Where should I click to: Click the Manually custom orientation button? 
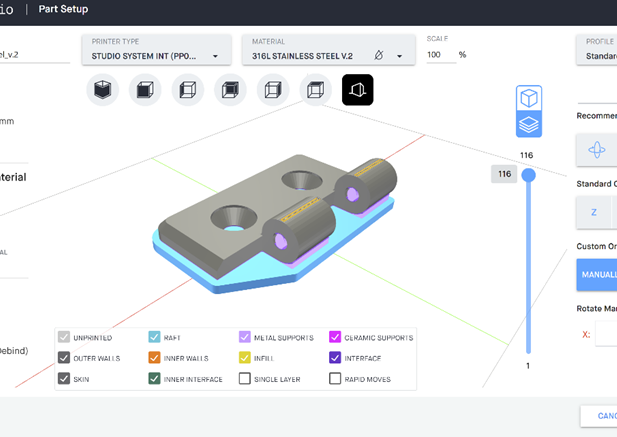[597, 273]
